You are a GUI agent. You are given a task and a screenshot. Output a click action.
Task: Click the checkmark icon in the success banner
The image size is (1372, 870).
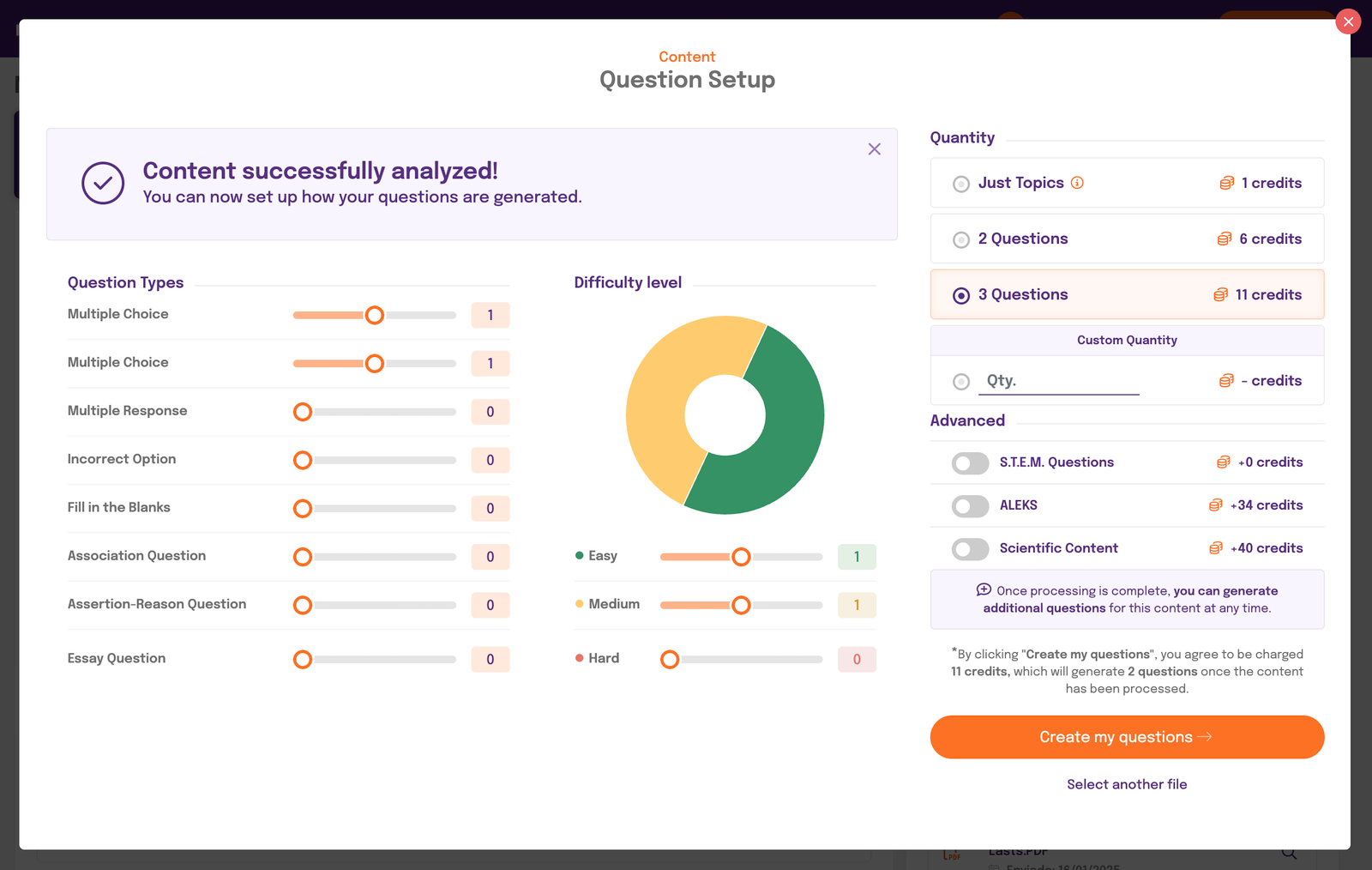click(102, 183)
